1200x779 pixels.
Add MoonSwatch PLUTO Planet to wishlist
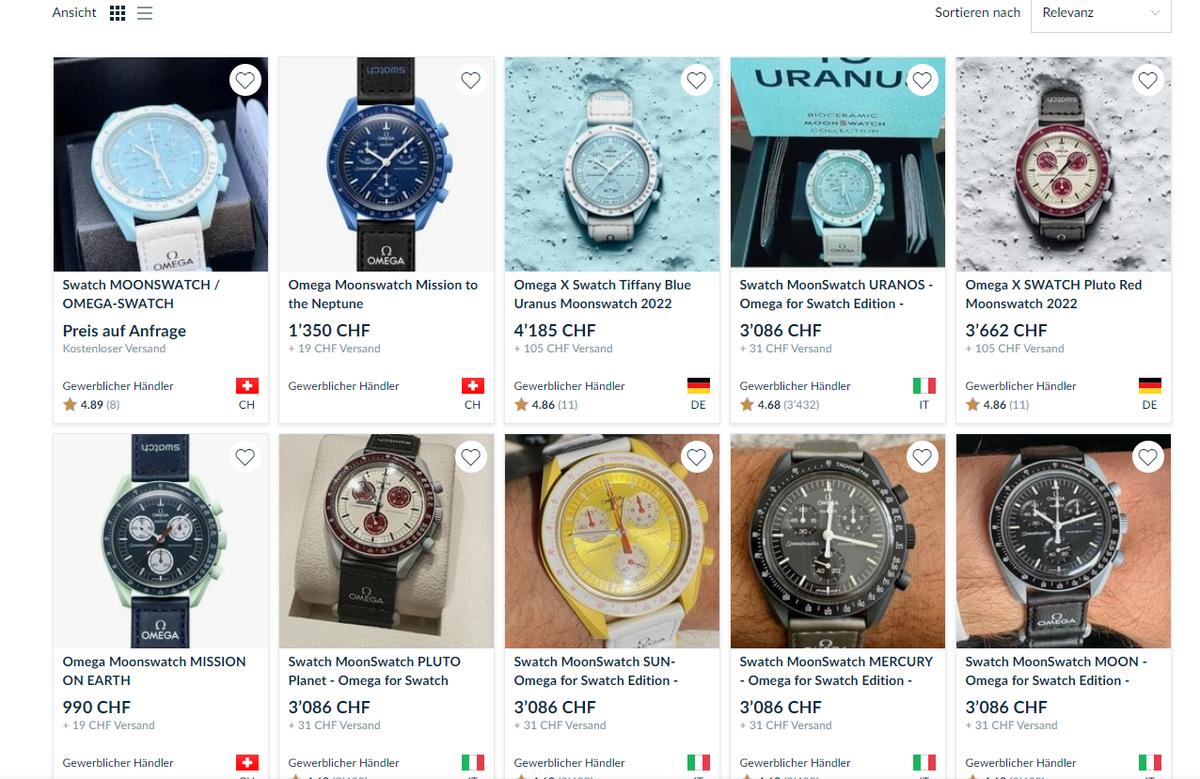(471, 457)
